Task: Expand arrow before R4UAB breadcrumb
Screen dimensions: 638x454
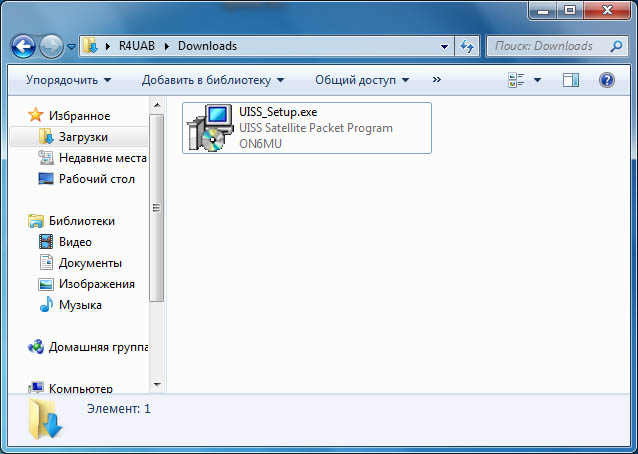Action: [108, 46]
